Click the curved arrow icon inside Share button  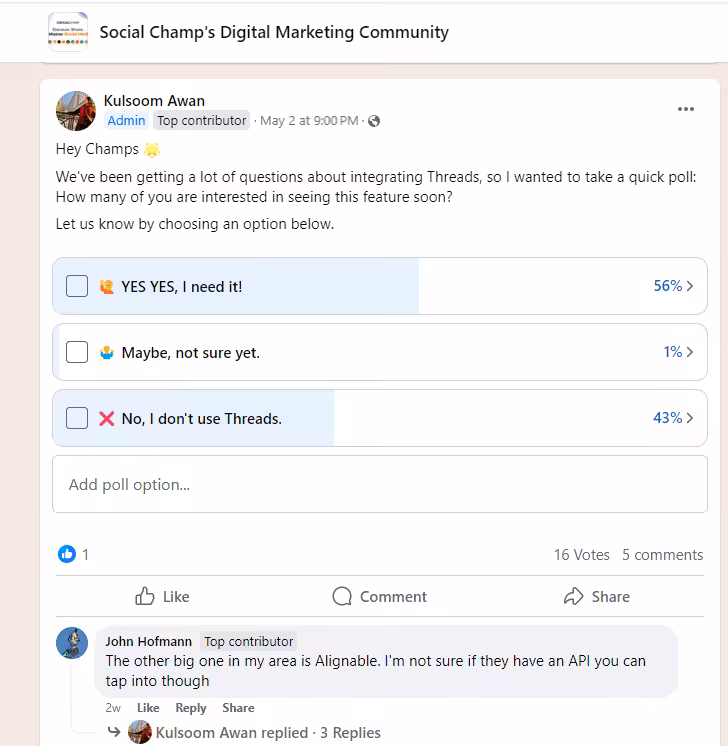[573, 596]
